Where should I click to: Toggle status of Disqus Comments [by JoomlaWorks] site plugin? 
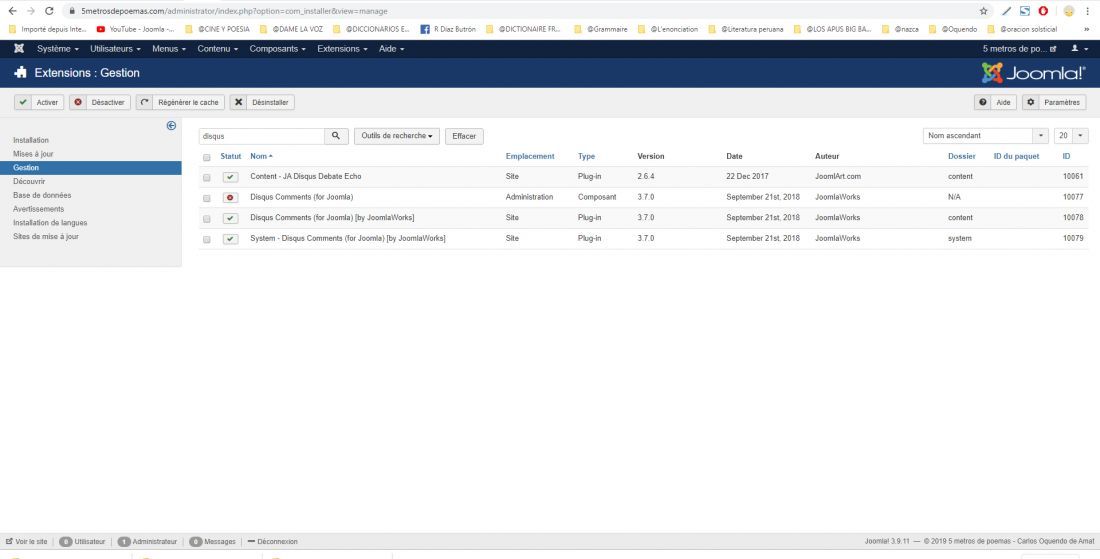pyautogui.click(x=231, y=218)
